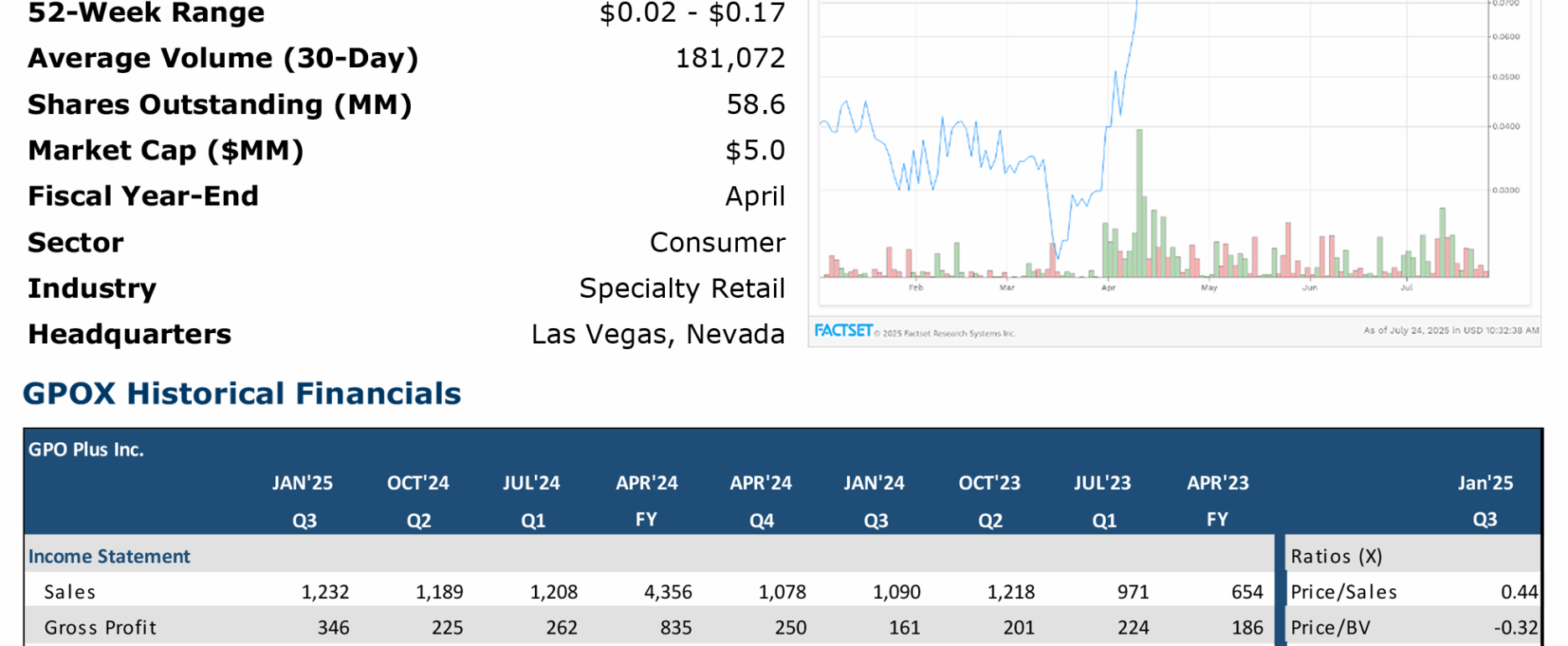This screenshot has width=1568, height=646.
Task: Select the Sales row label
Action: [x=70, y=592]
